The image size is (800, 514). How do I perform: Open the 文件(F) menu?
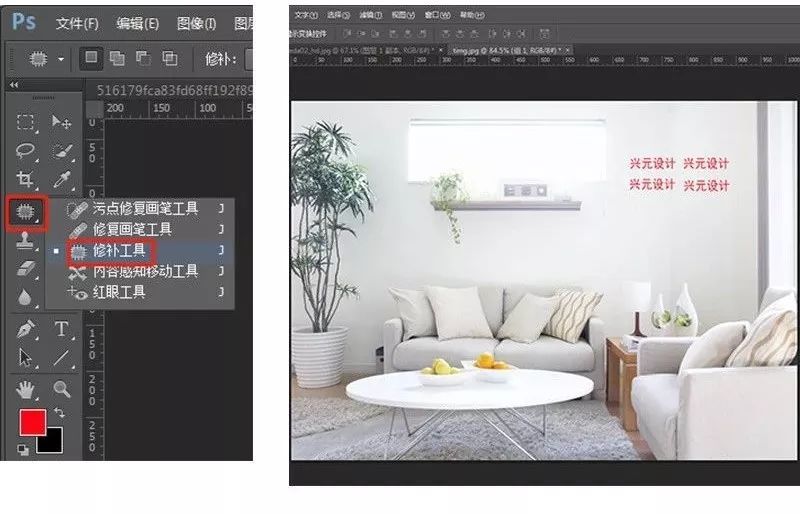pyautogui.click(x=77, y=23)
